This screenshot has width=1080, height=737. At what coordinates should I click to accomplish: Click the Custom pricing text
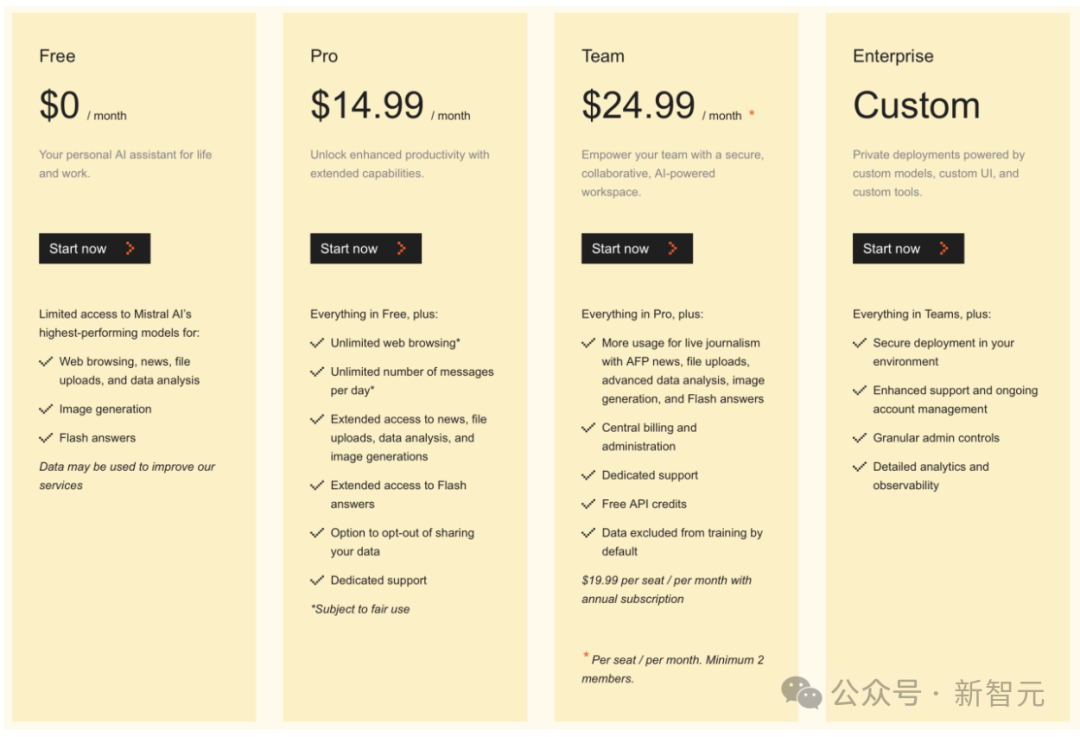click(917, 105)
